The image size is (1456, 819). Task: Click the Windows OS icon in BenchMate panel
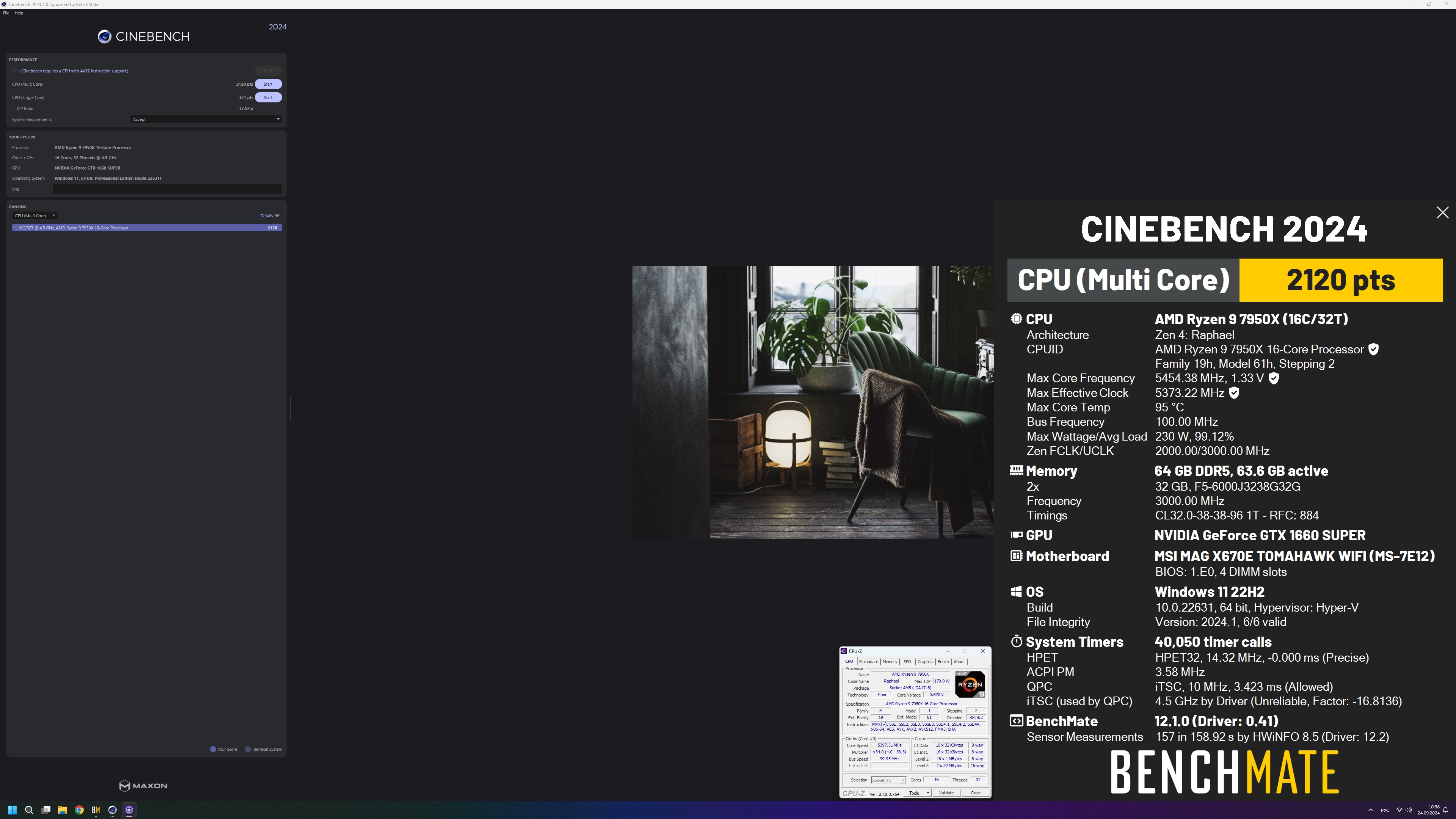click(1016, 592)
